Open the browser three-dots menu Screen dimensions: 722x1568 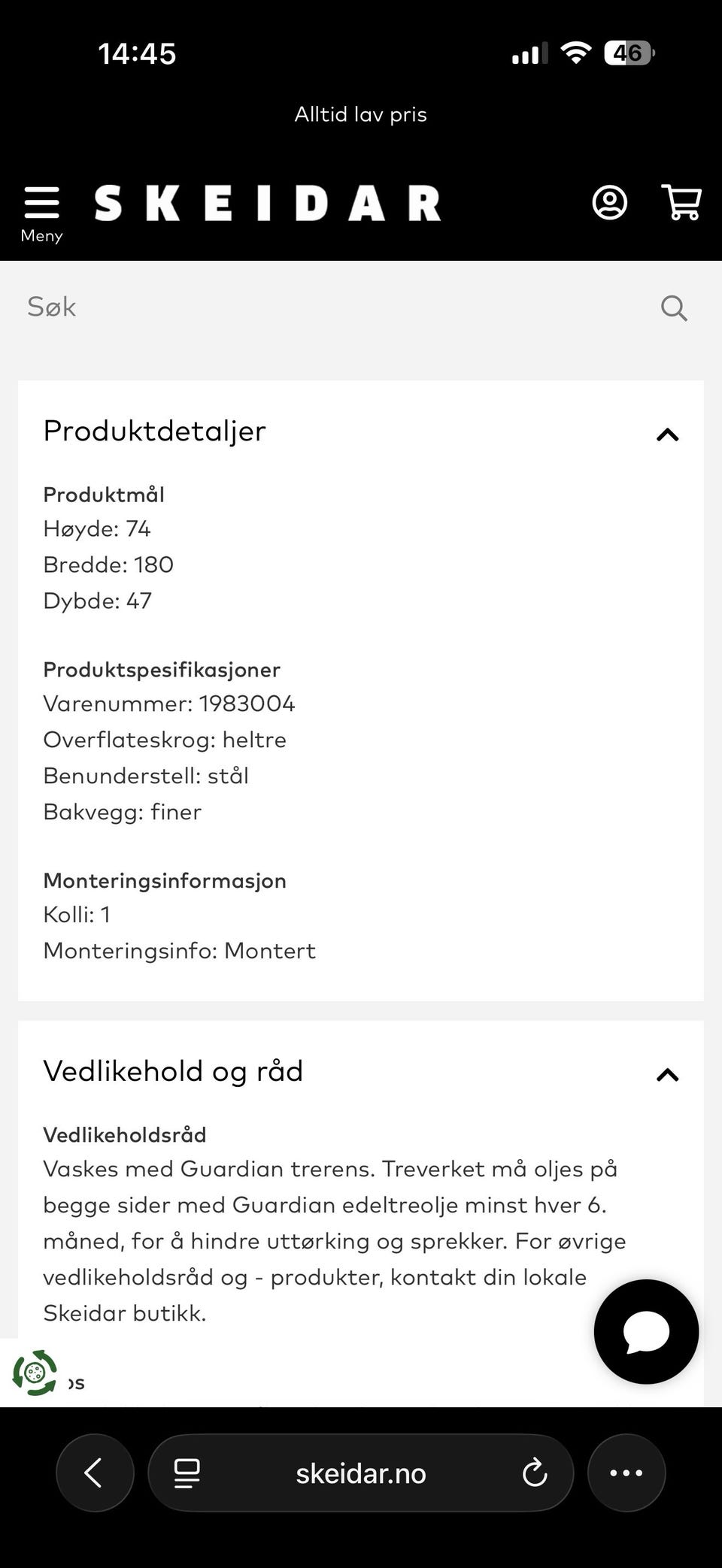626,1473
